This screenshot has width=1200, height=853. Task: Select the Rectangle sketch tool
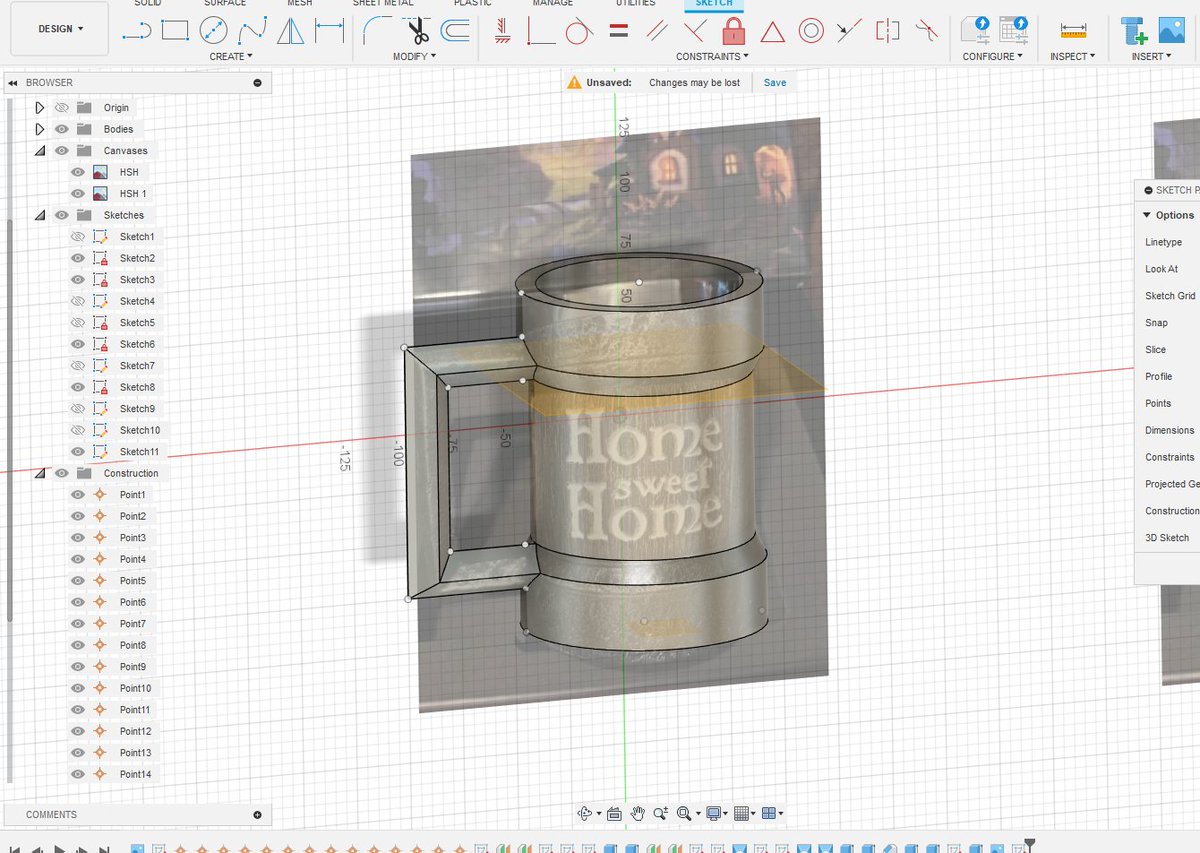point(175,31)
